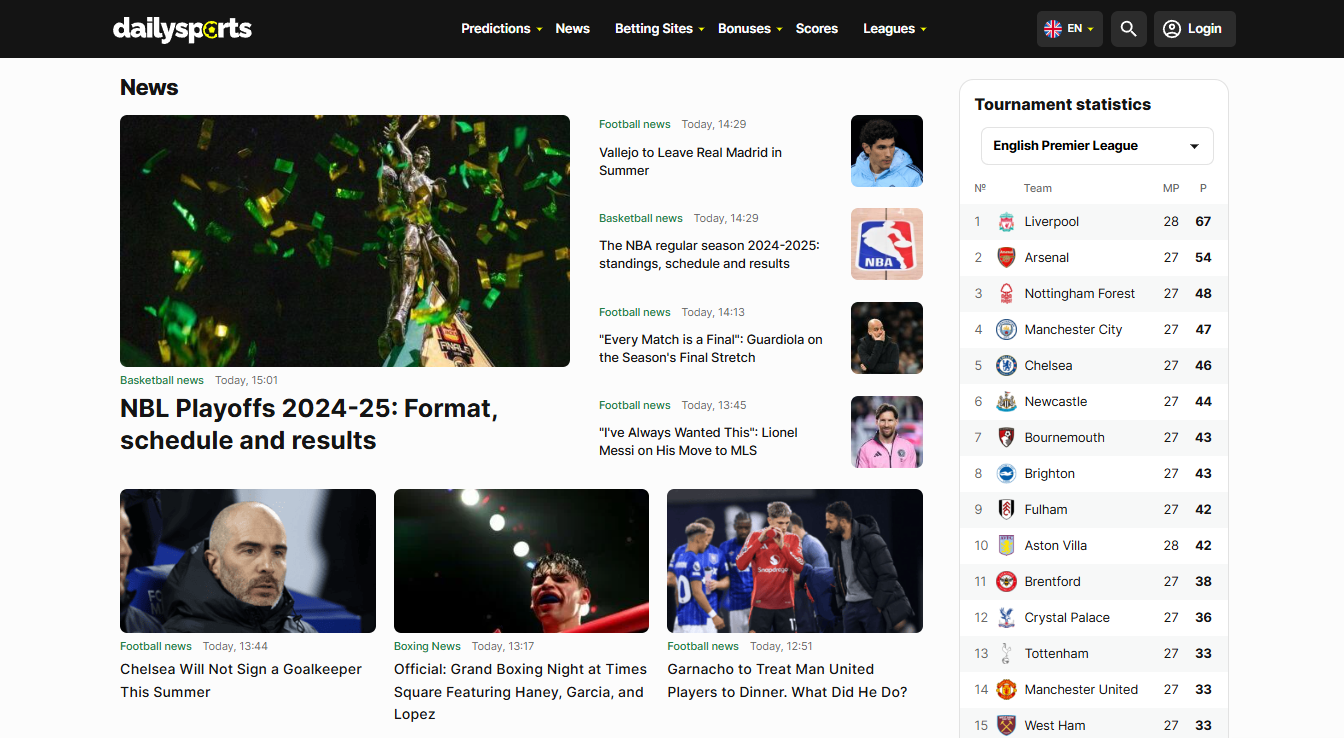The image size is (1344, 738).
Task: Select the Tottenham team name
Action: (x=1057, y=654)
